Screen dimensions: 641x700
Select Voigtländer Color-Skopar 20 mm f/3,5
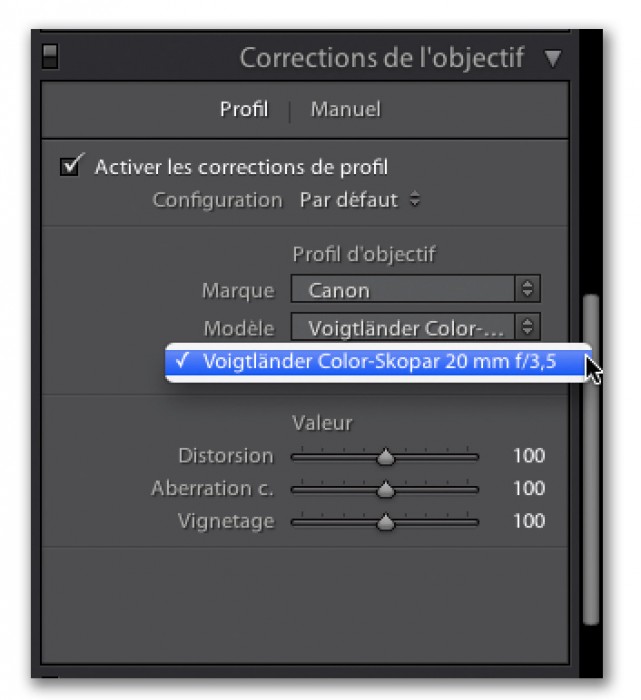click(x=377, y=362)
